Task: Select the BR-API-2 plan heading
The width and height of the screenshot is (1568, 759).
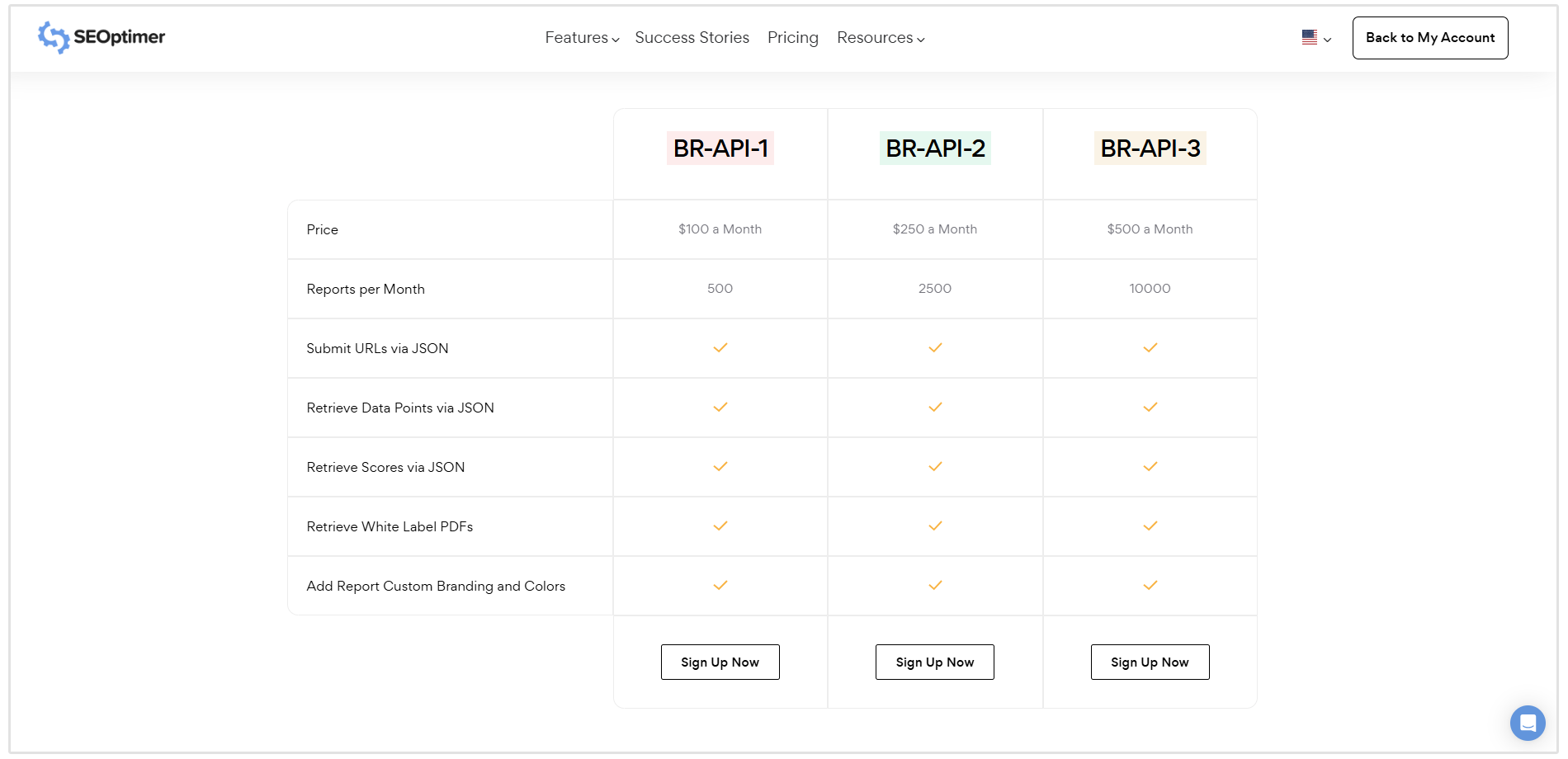Action: point(935,148)
